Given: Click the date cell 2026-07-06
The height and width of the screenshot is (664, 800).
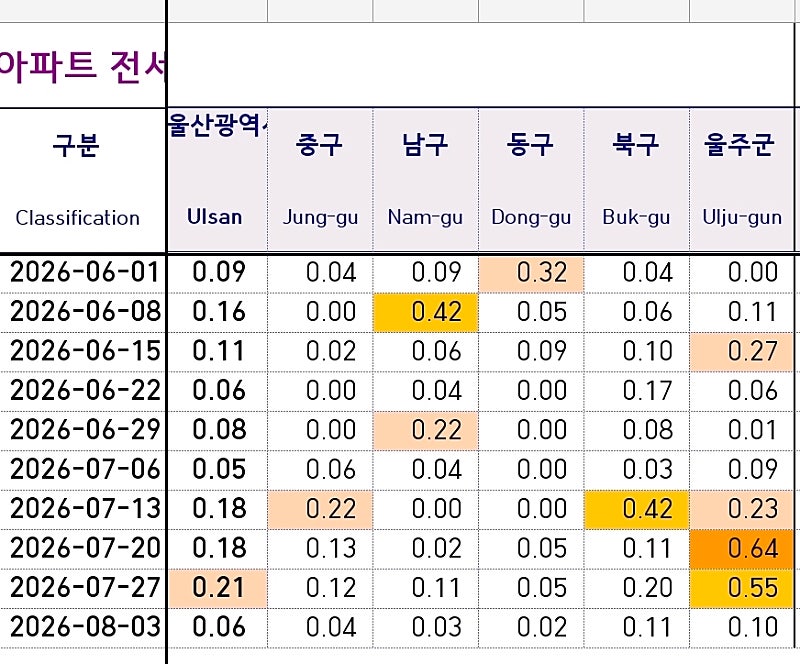Looking at the screenshot, I should pyautogui.click(x=83, y=470).
